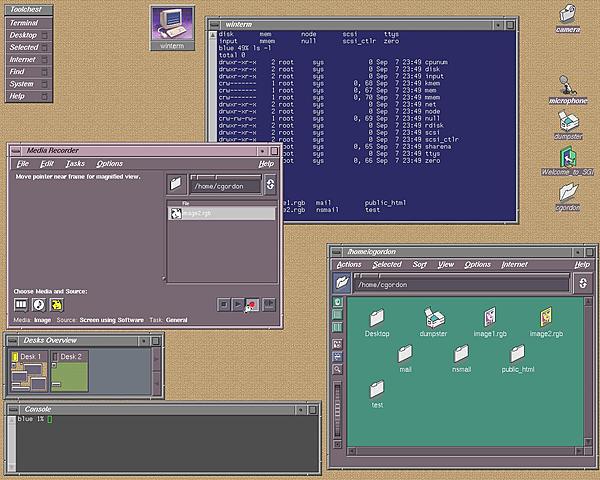Open Help menu in Media Recorder

pos(266,164)
